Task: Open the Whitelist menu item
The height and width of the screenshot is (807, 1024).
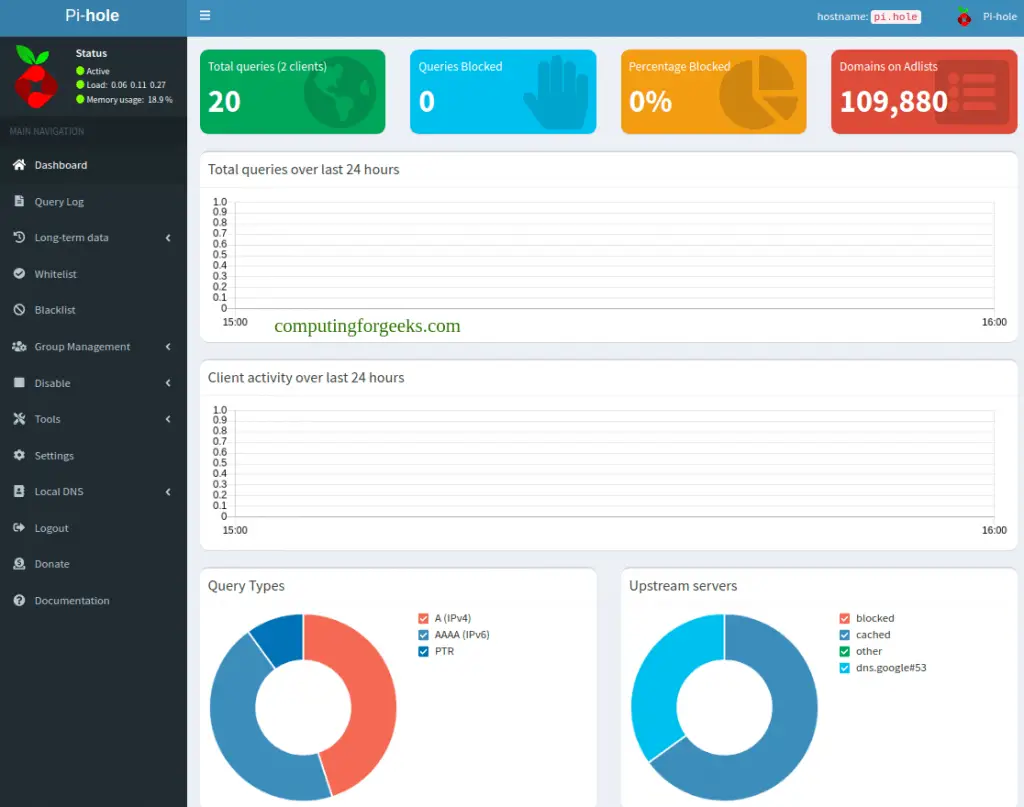Action: (x=93, y=274)
